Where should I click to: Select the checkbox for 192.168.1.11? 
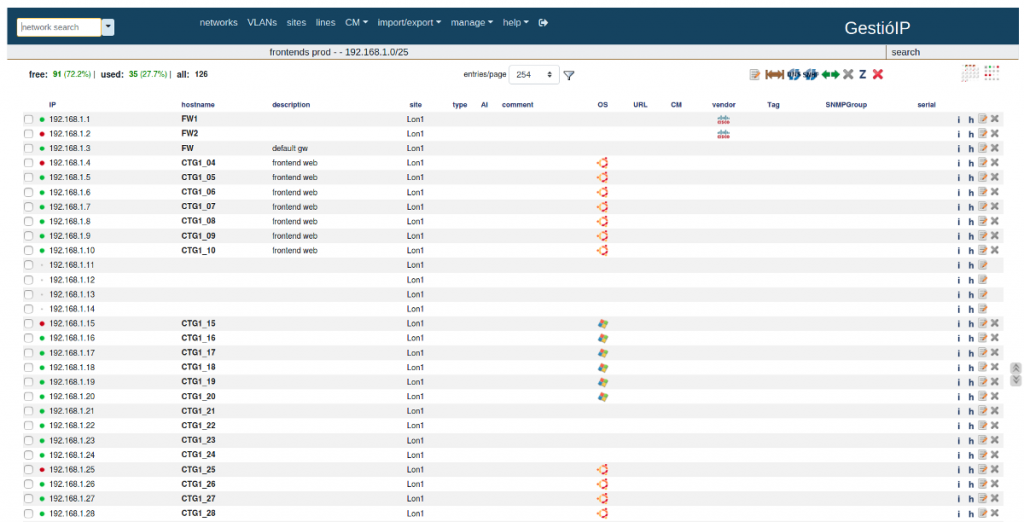(x=29, y=265)
